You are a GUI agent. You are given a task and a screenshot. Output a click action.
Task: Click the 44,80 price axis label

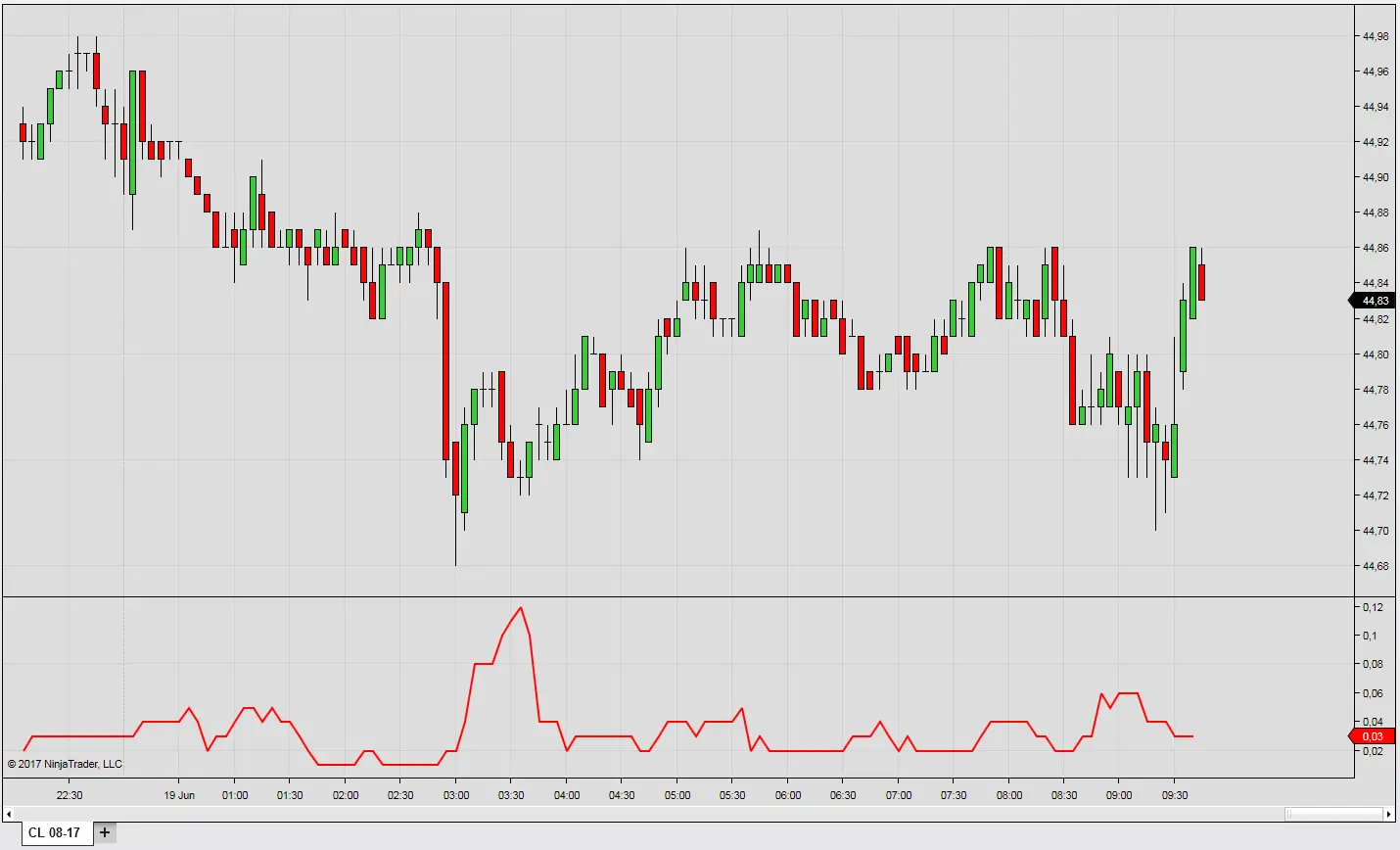pos(1376,354)
